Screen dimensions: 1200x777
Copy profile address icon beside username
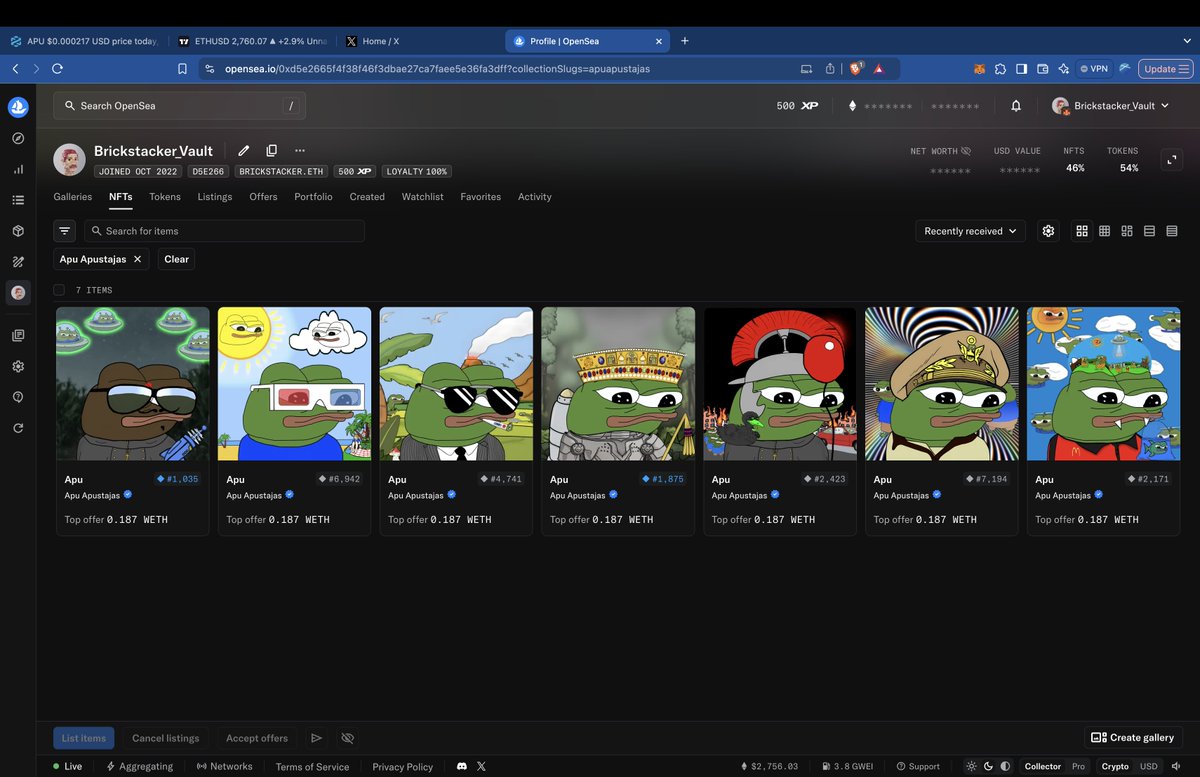click(x=271, y=151)
